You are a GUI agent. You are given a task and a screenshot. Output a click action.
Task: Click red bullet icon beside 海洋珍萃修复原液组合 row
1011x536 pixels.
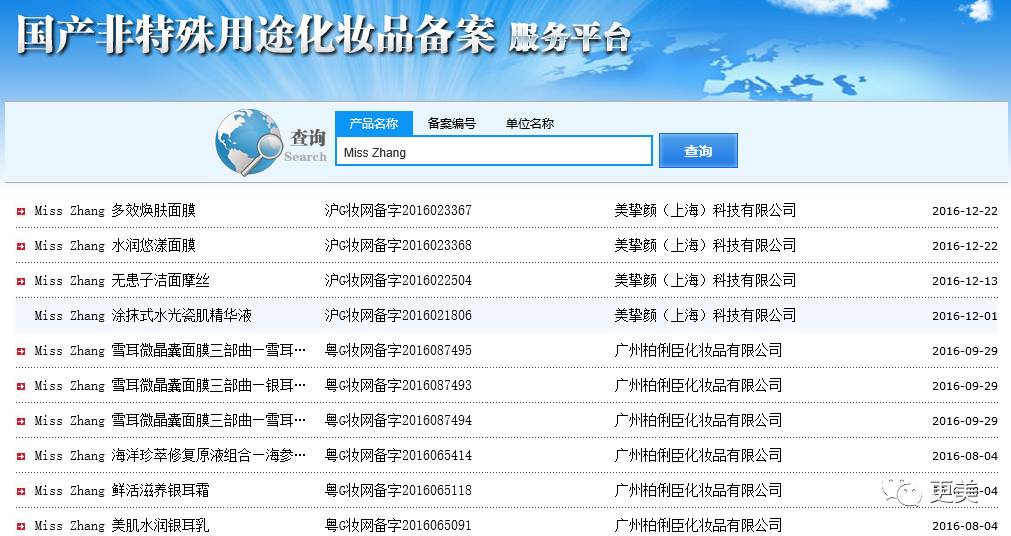(x=21, y=456)
